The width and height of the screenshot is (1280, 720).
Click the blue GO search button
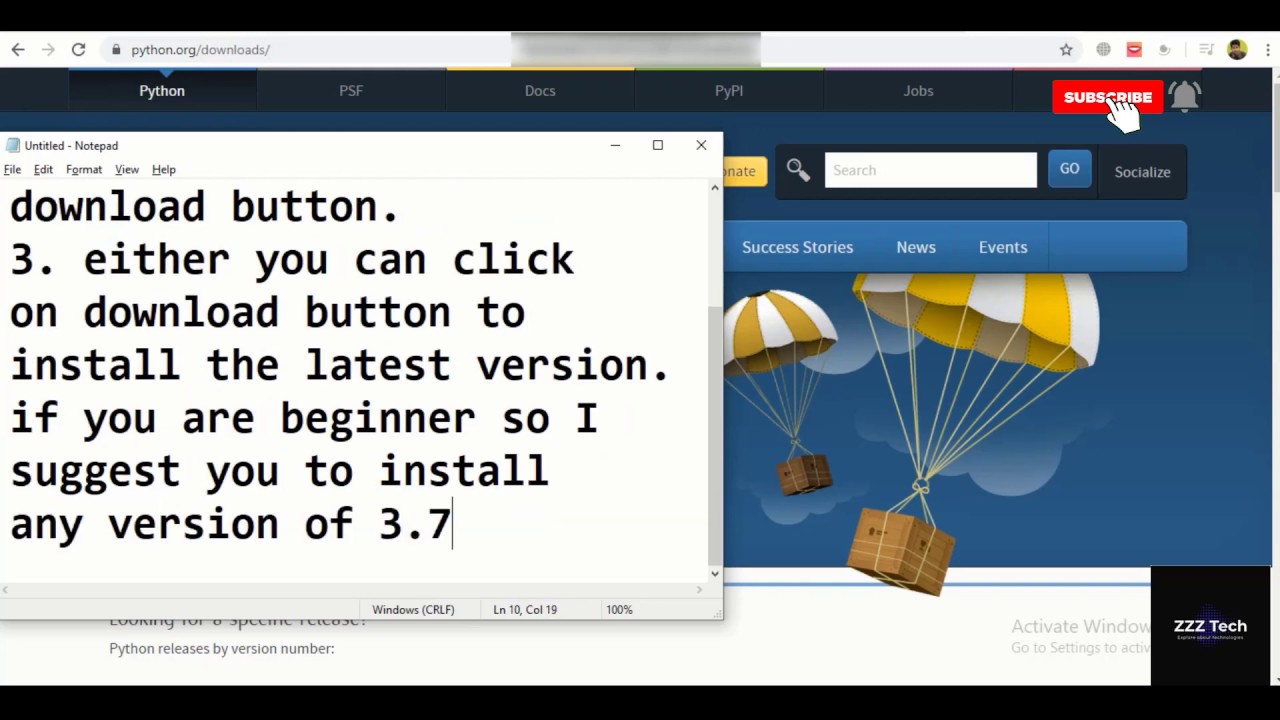point(1069,169)
